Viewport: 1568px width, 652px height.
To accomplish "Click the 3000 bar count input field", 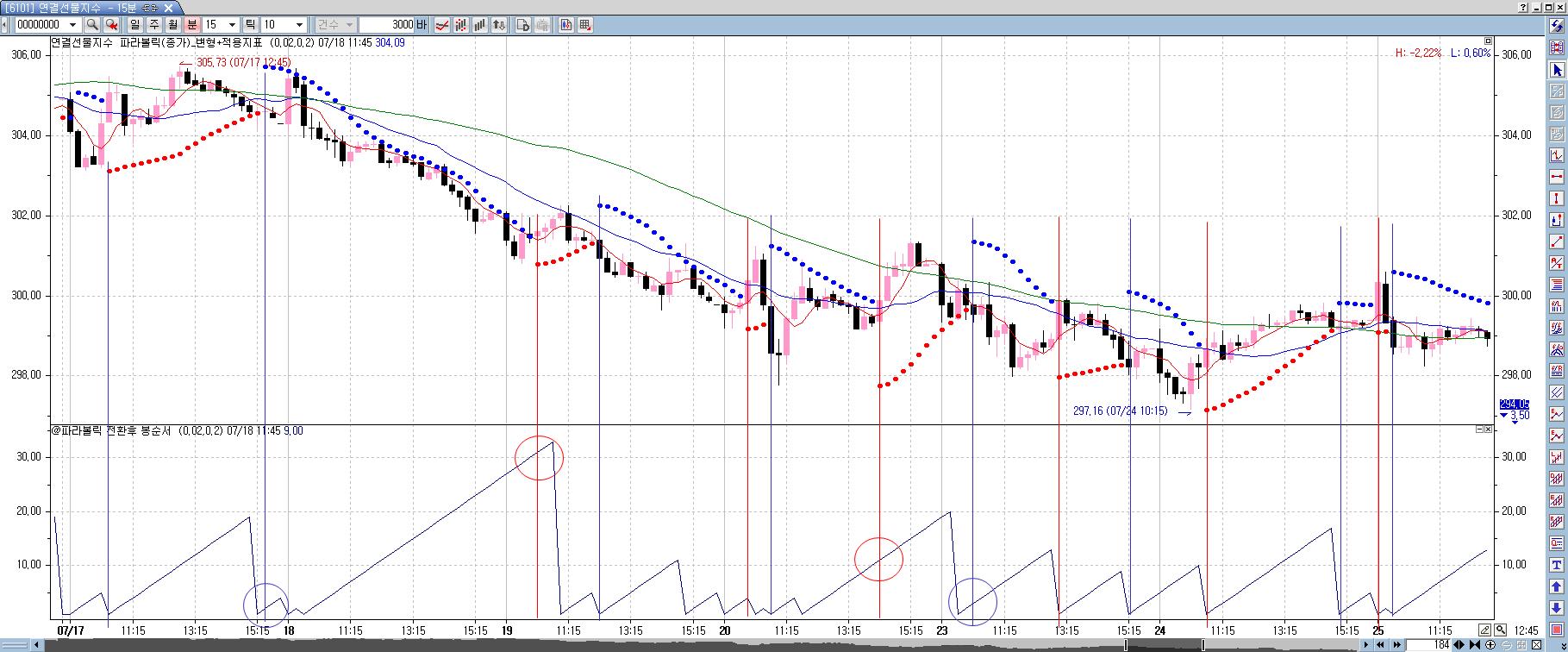I will pos(386,25).
